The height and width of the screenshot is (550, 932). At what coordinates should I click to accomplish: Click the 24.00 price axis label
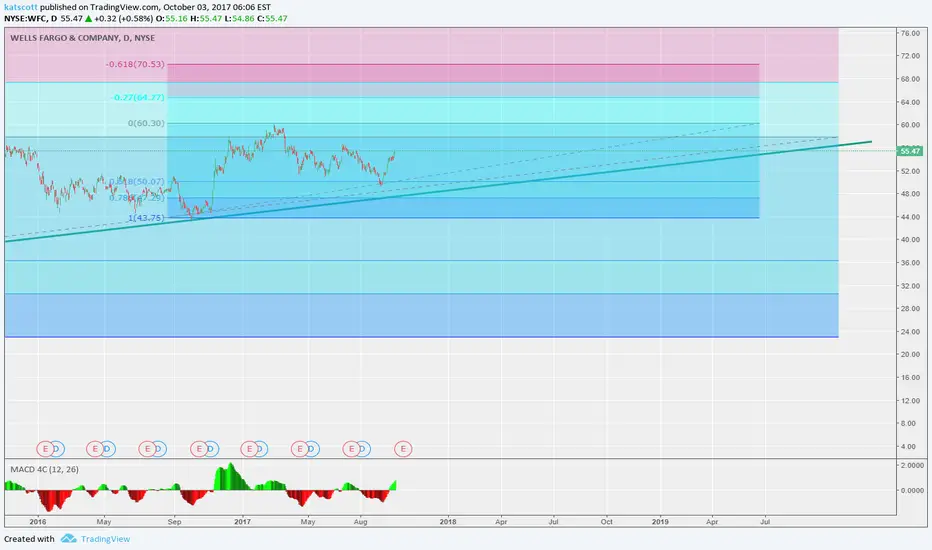coord(910,332)
